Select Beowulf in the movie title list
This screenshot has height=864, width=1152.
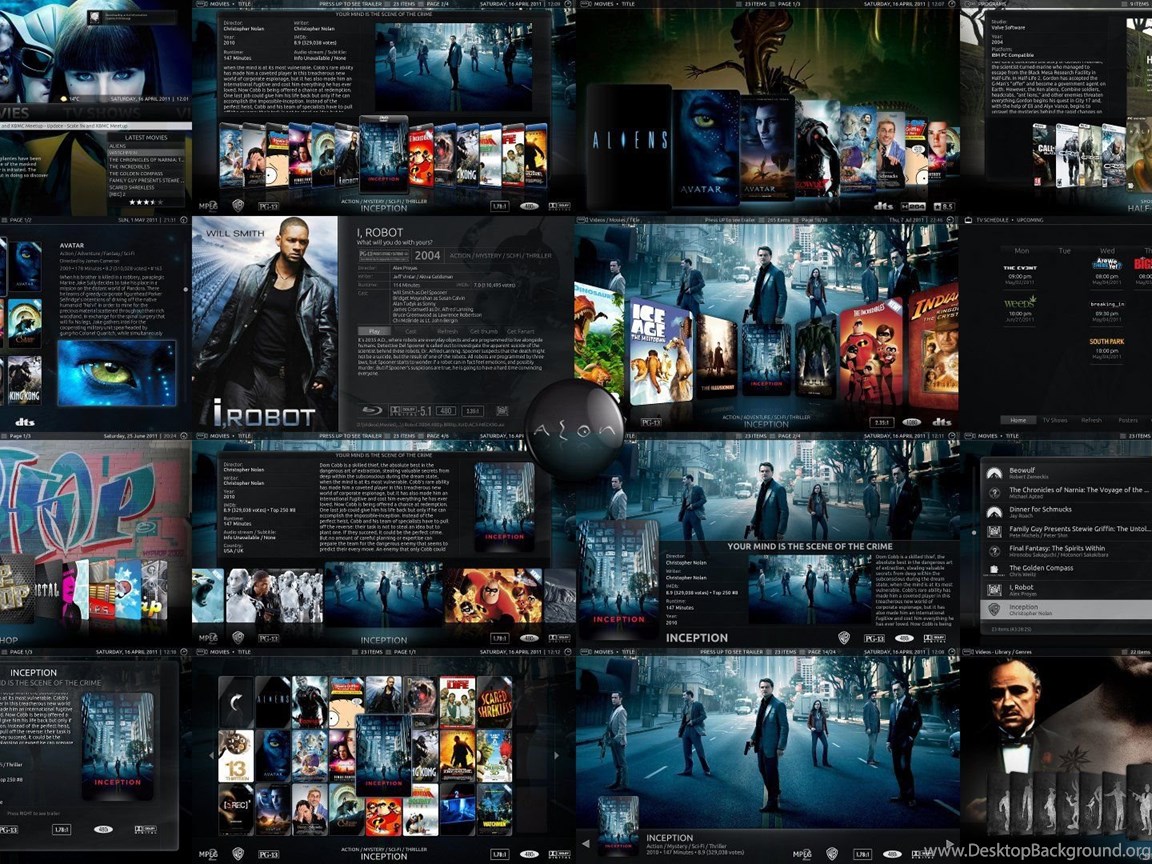(1064, 473)
